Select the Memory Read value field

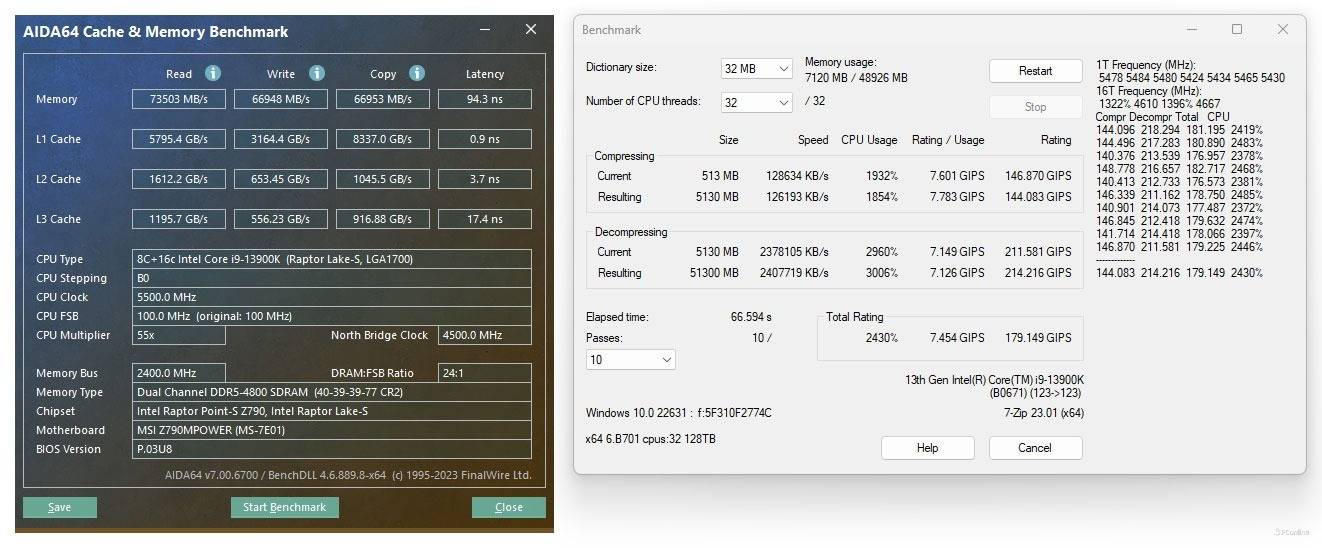[x=179, y=99]
